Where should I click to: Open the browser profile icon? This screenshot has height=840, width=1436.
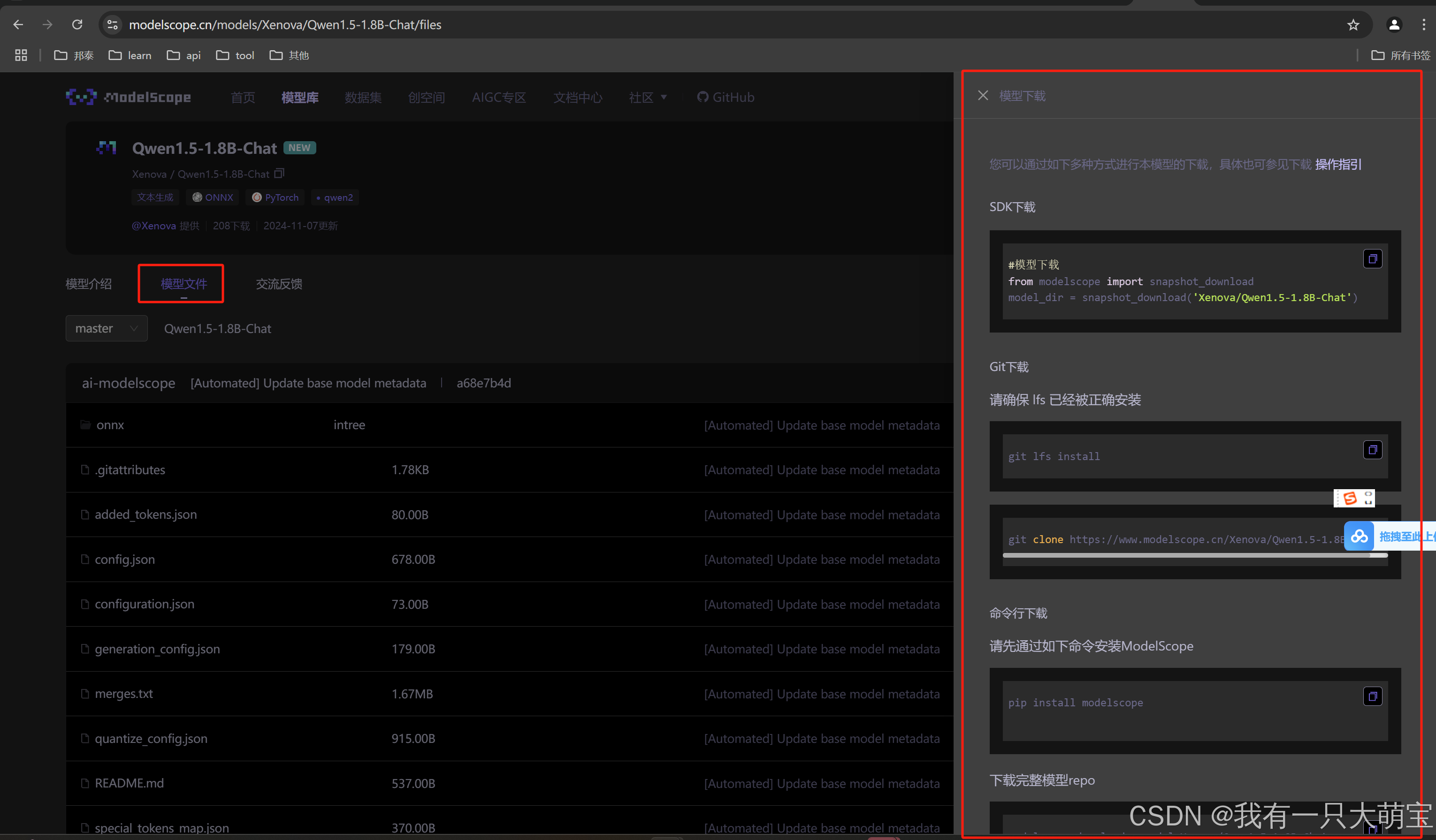point(1394,24)
